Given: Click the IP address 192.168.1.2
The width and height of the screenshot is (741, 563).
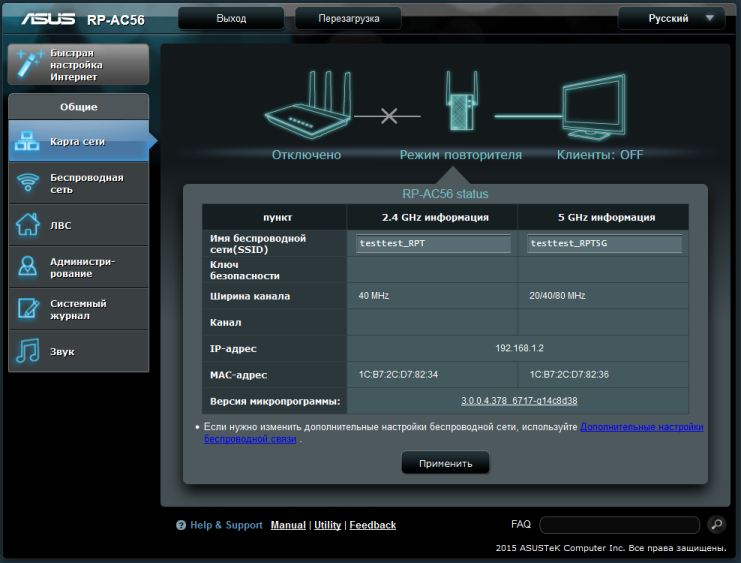Looking at the screenshot, I should [519, 348].
